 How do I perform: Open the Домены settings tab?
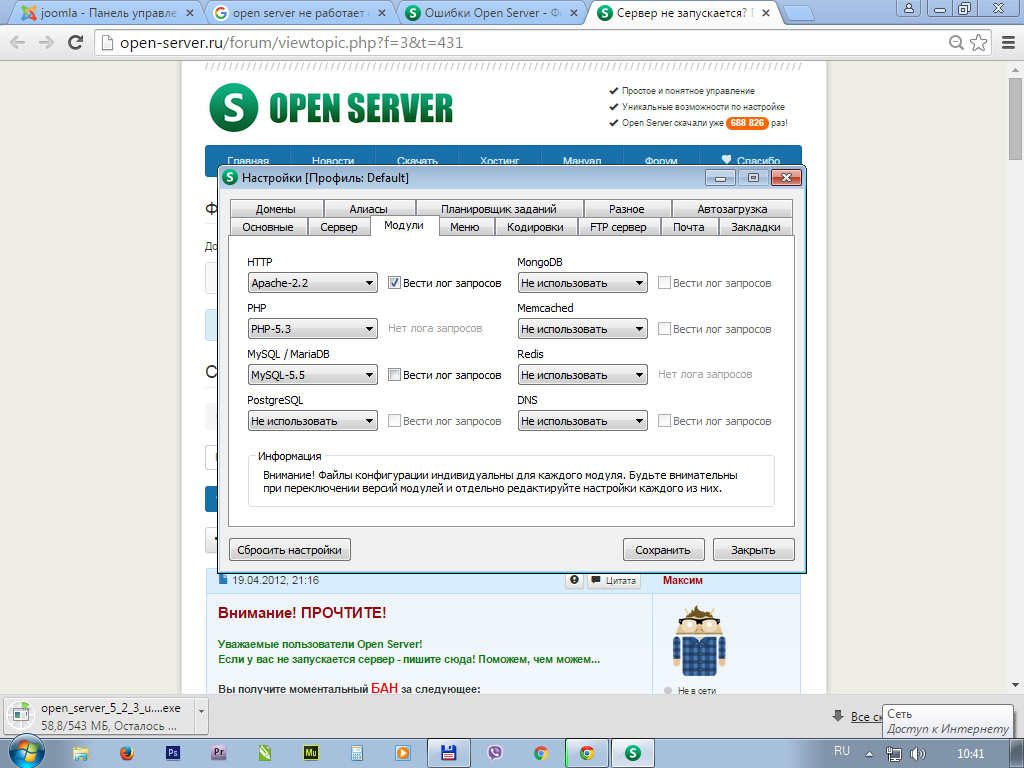point(275,209)
